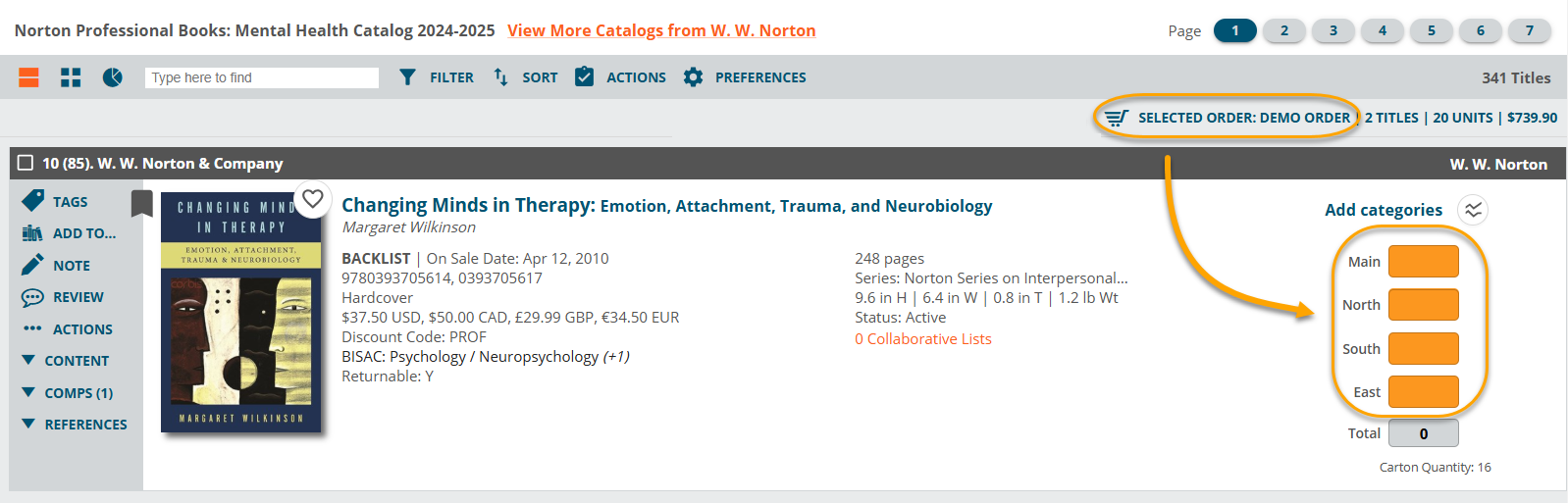Open the pie chart analytics view
The height and width of the screenshot is (503, 1568).
(113, 77)
